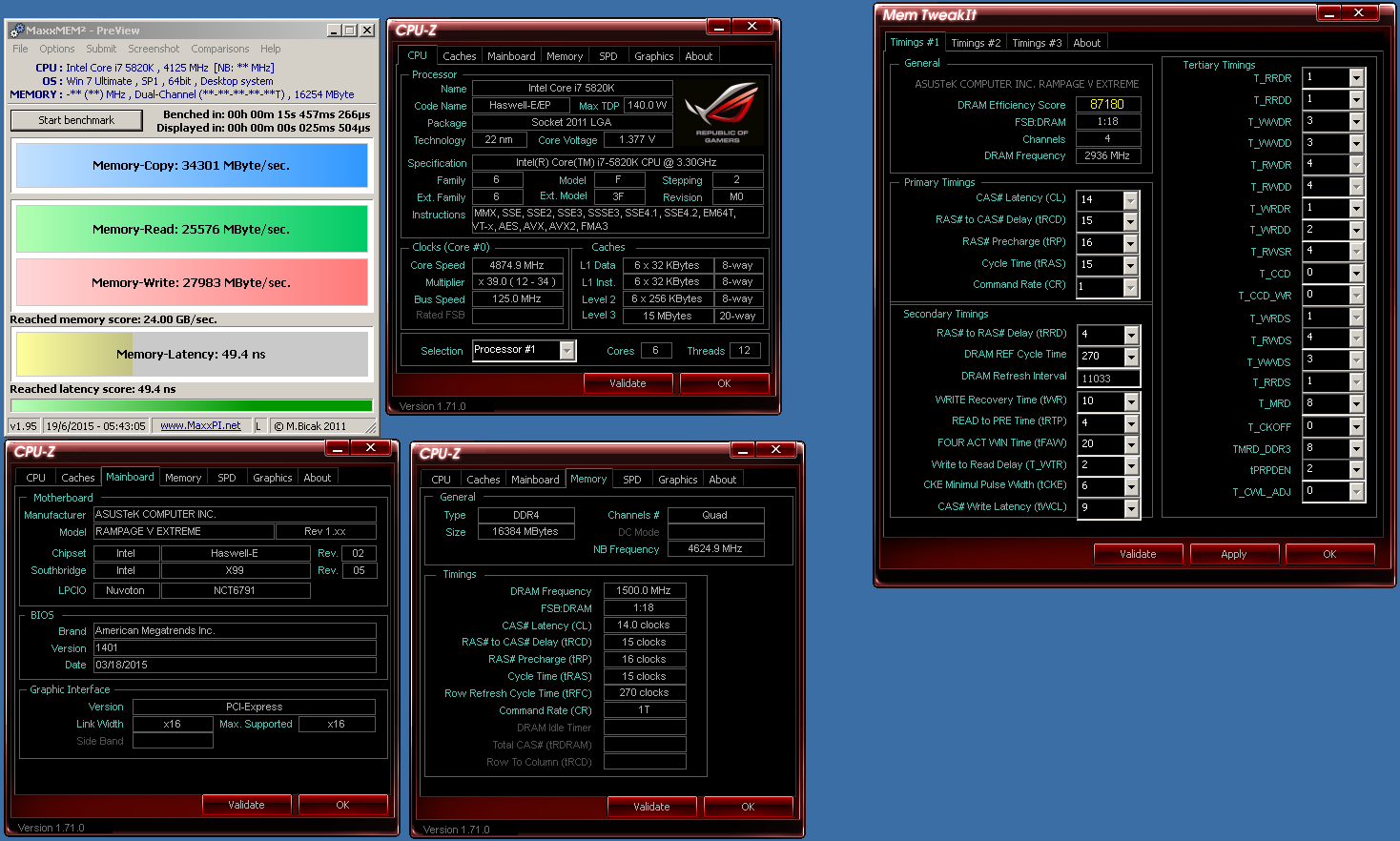Open the Options menu in MaxxMEM²
Viewport: 1400px width, 841px height.
click(x=57, y=49)
